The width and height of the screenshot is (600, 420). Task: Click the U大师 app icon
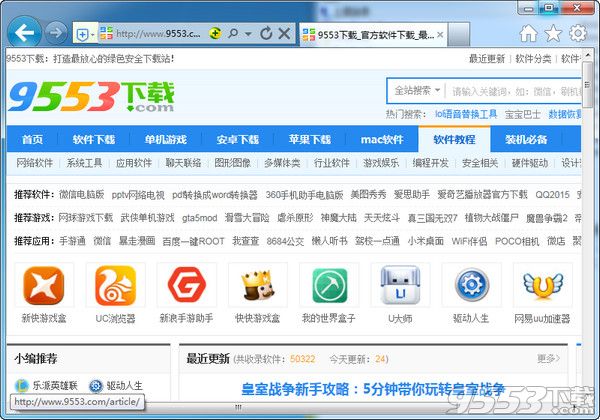[x=400, y=285]
